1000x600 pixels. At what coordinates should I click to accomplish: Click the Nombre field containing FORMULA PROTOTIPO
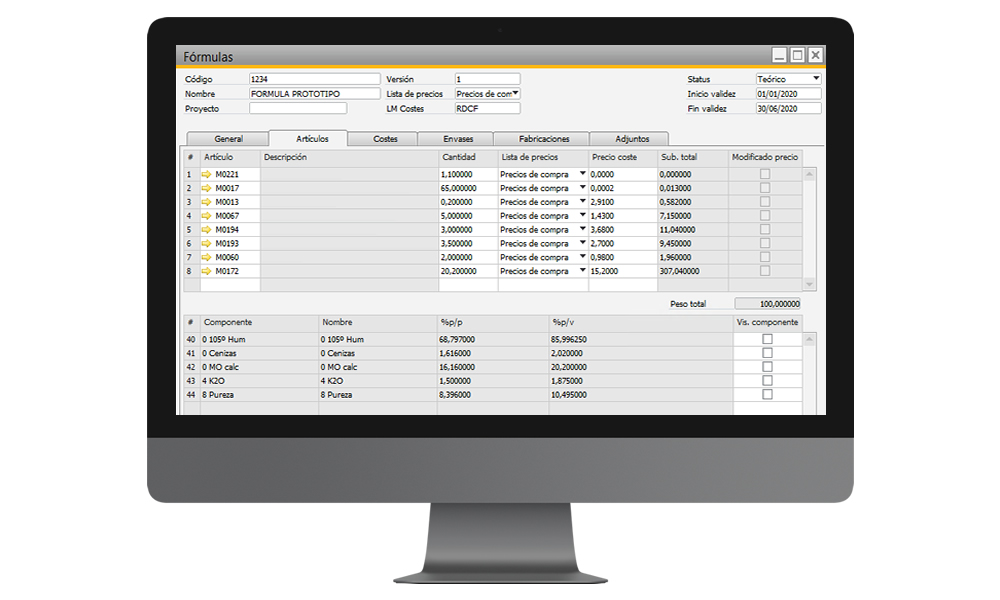pyautogui.click(x=314, y=93)
